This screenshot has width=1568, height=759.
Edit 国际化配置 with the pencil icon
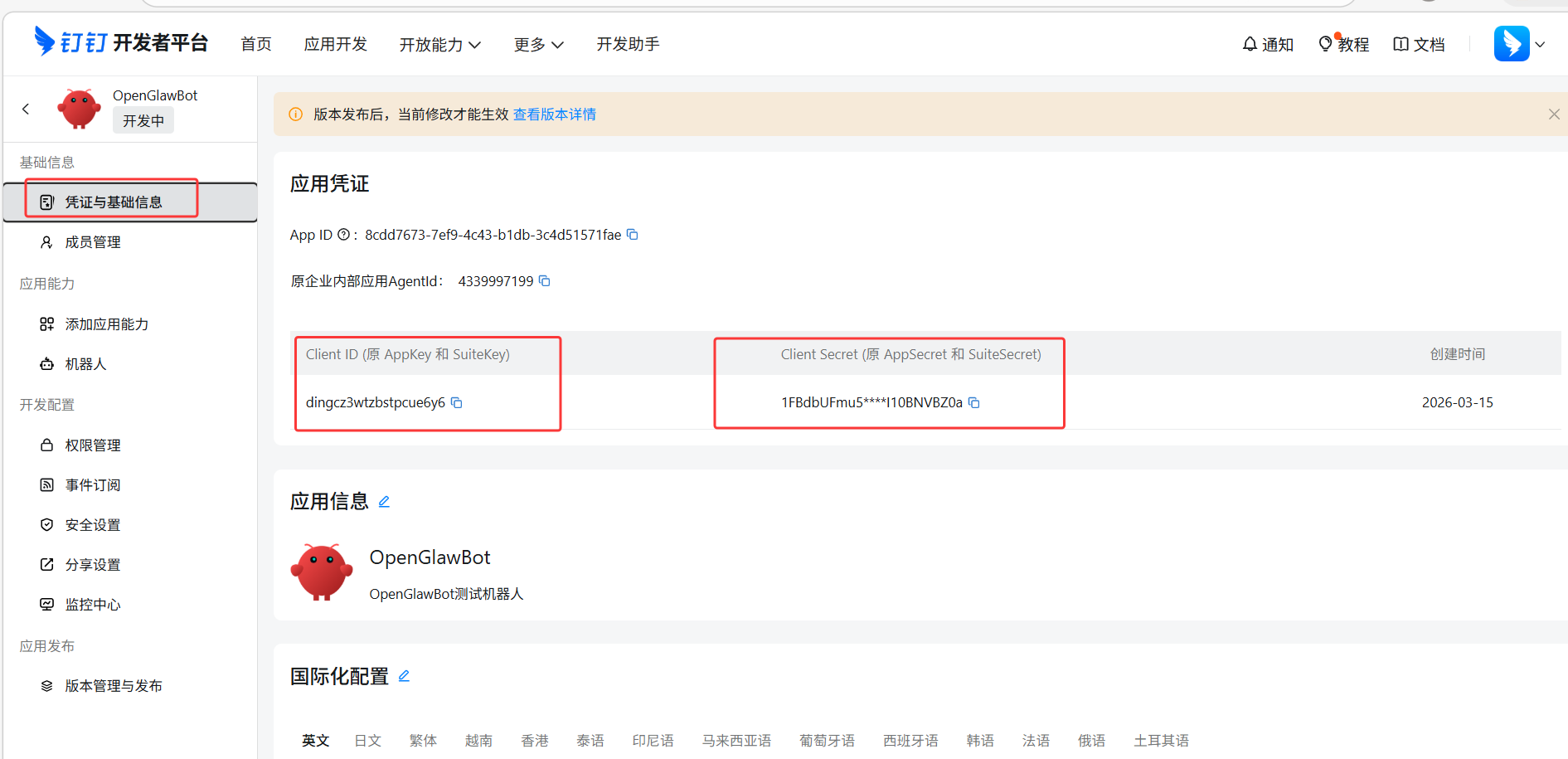(x=404, y=676)
